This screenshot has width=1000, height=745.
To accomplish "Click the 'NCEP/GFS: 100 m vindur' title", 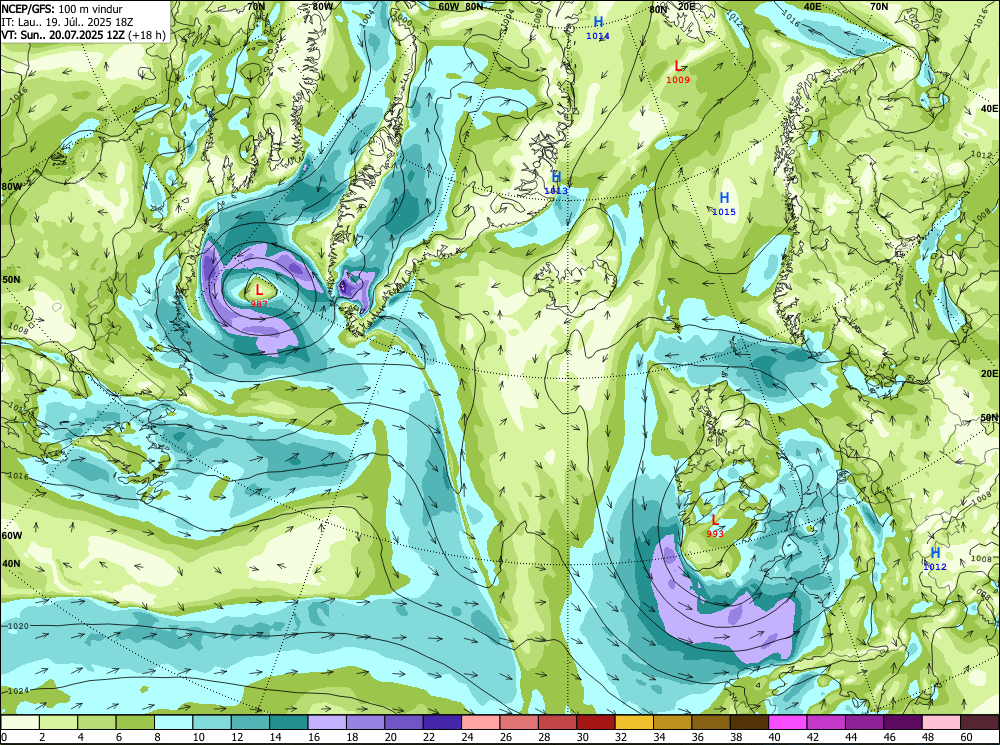I will [x=62, y=9].
